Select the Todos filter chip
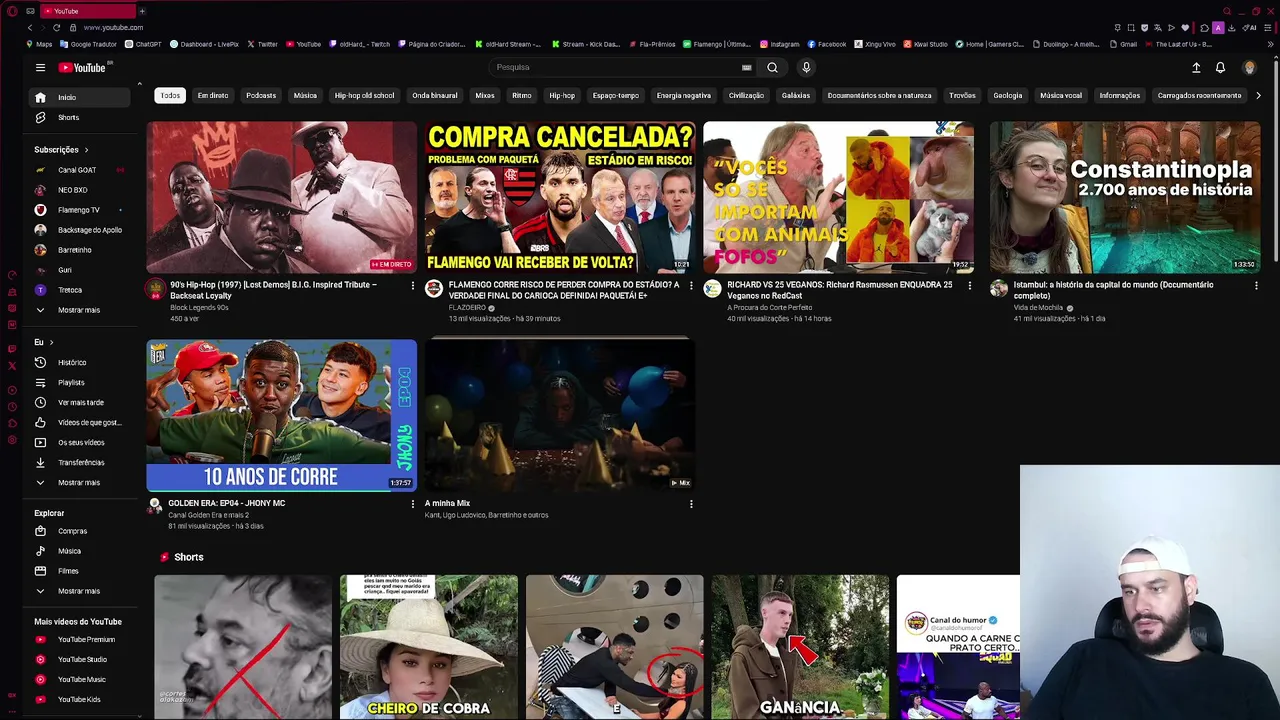Viewport: 1280px width, 720px height. [170, 95]
